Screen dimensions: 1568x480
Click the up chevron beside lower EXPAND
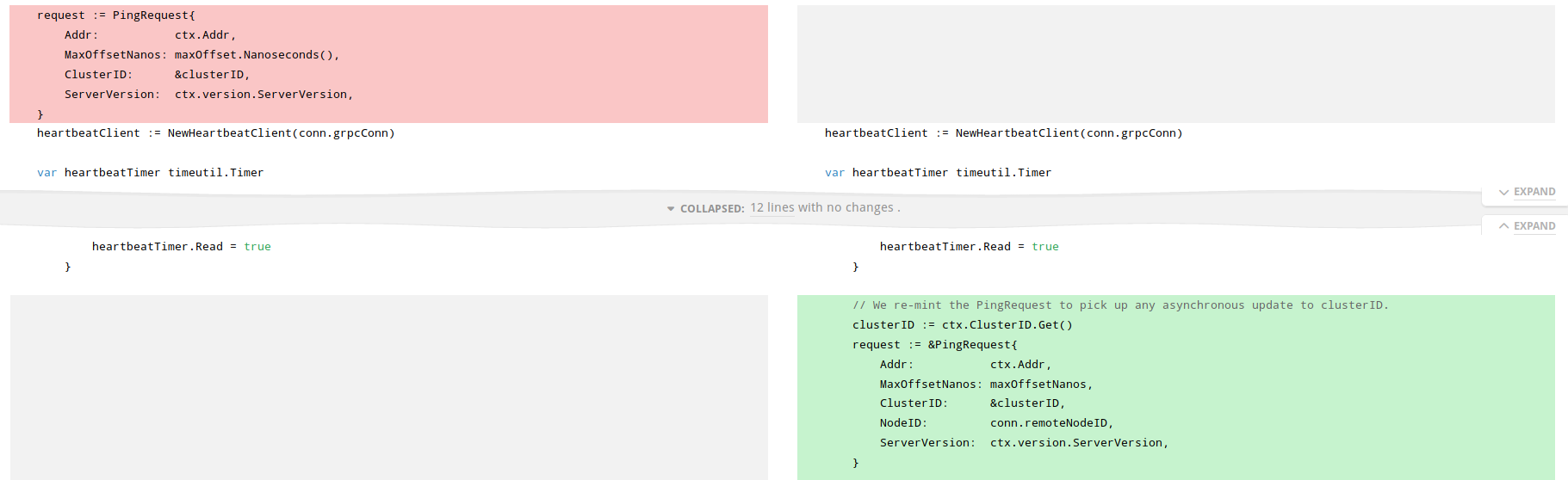pos(1503,226)
